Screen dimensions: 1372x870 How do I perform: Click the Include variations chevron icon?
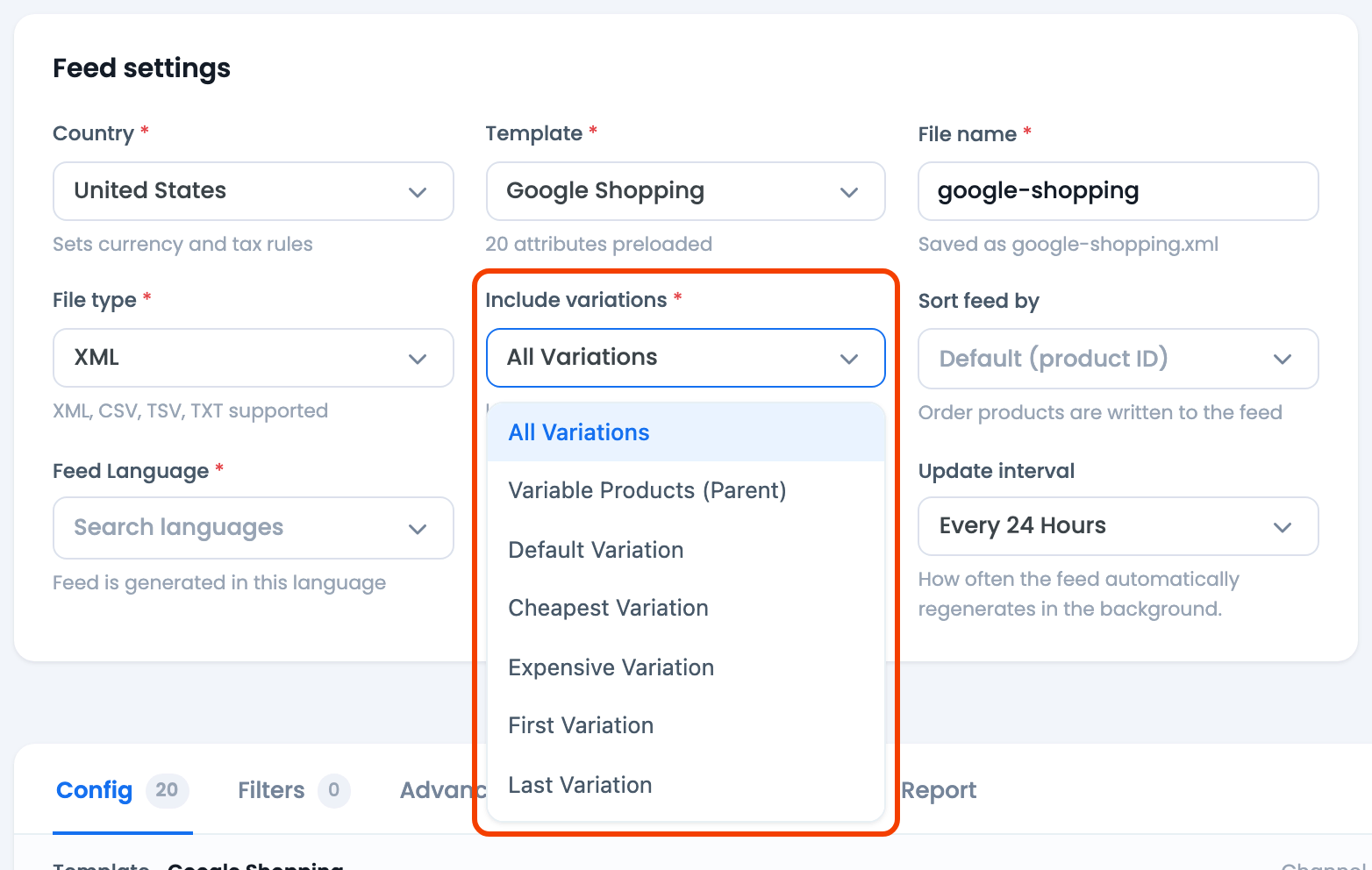[849, 359]
